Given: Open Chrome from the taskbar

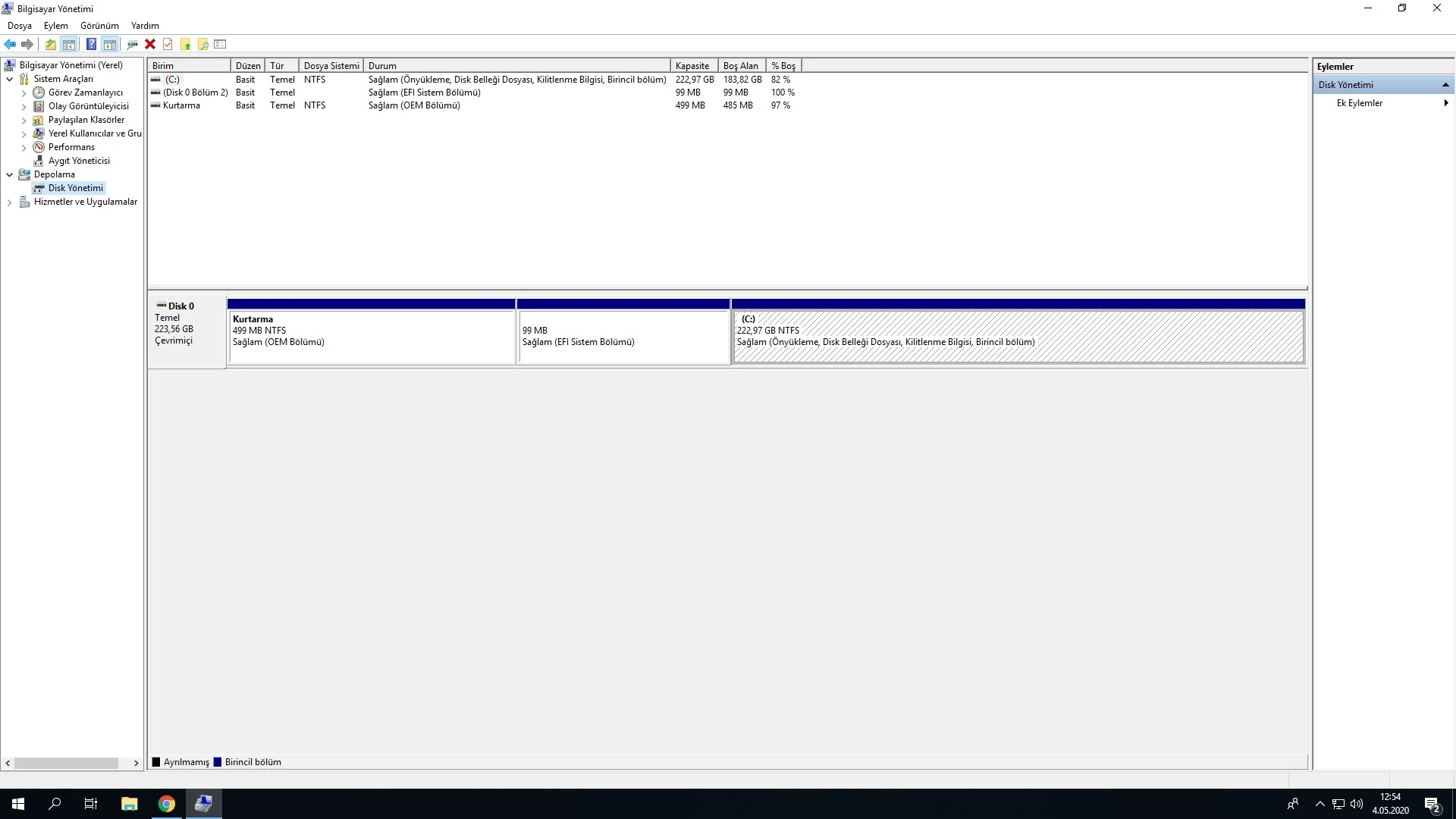Looking at the screenshot, I should pos(166,804).
